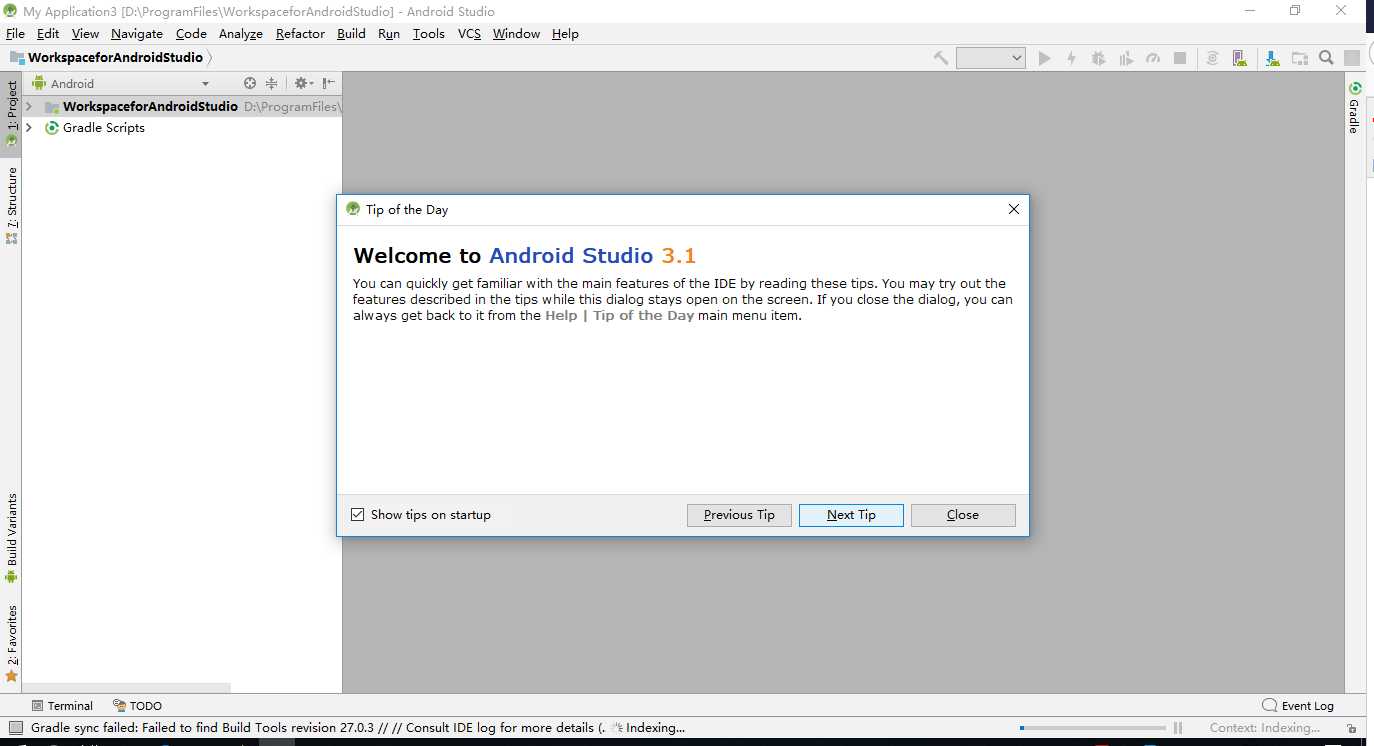Viewport: 1374px width, 746px height.
Task: Click the lock icon in status bar
Action: [1351, 729]
